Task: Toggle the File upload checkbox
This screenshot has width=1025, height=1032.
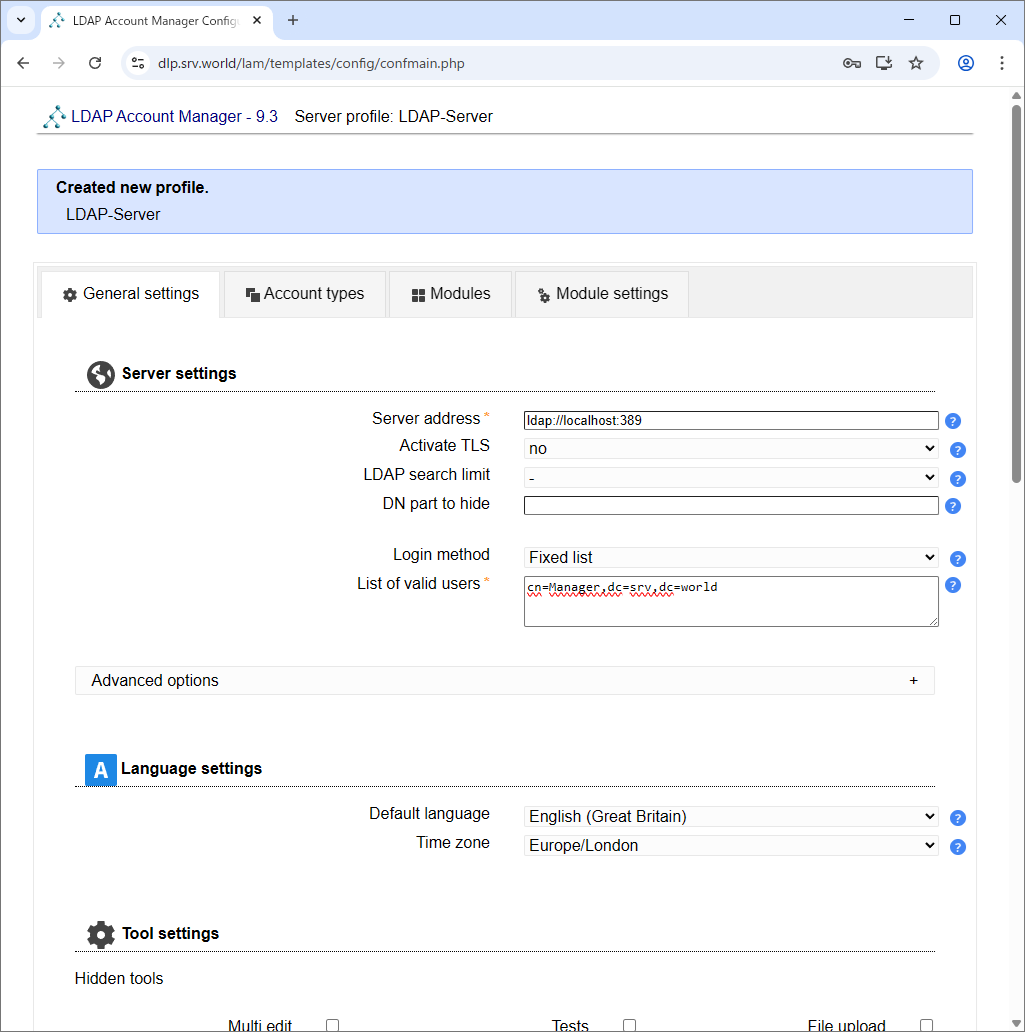Action: 926,1025
